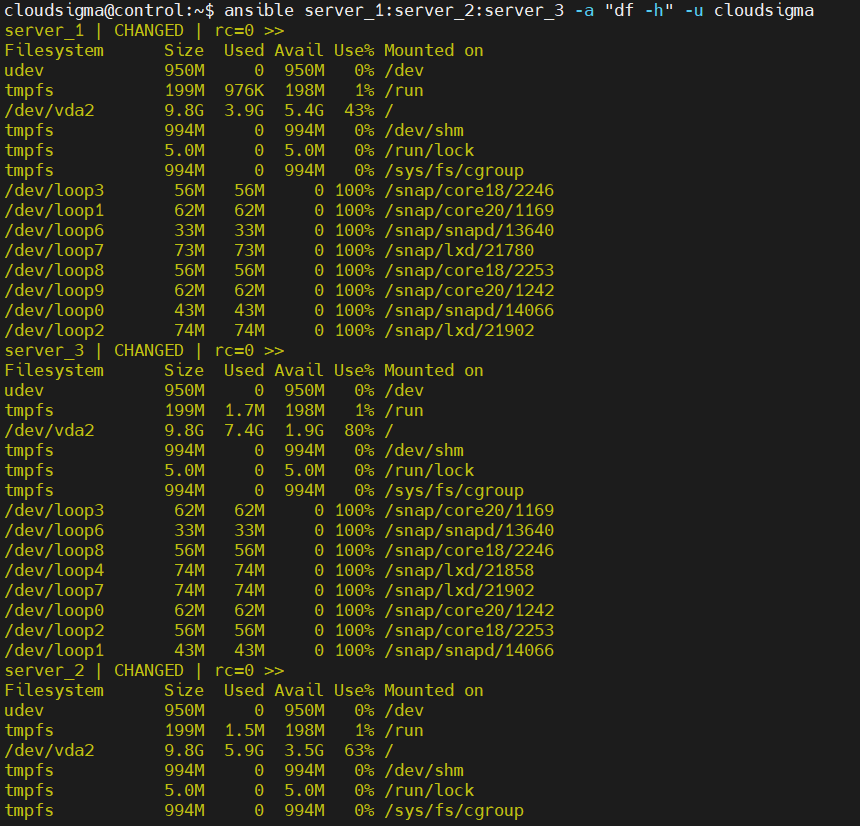Click /dev/loop4 in server_3 output
This screenshot has width=860, height=826.
pos(54,570)
